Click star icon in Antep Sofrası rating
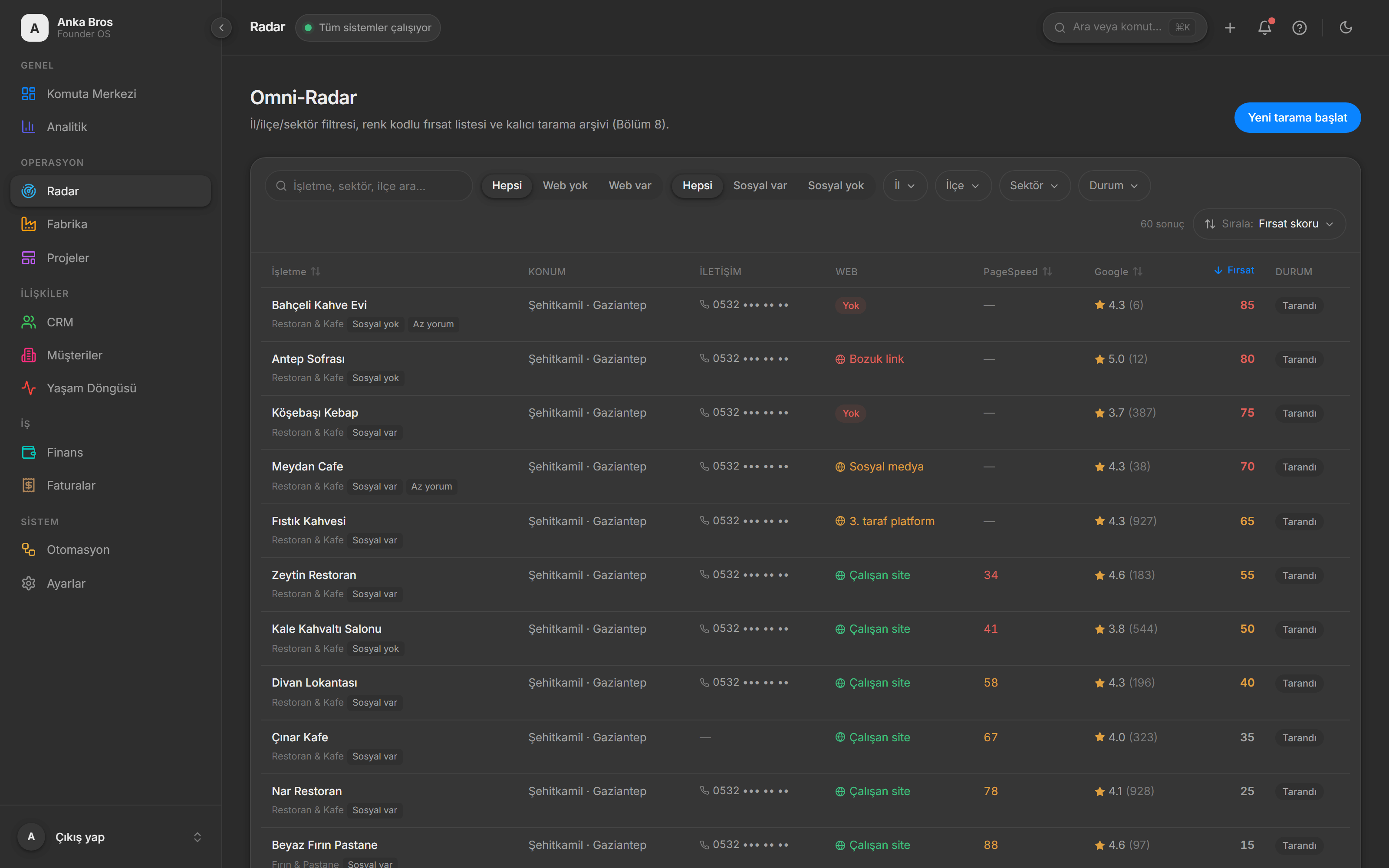 point(1100,359)
